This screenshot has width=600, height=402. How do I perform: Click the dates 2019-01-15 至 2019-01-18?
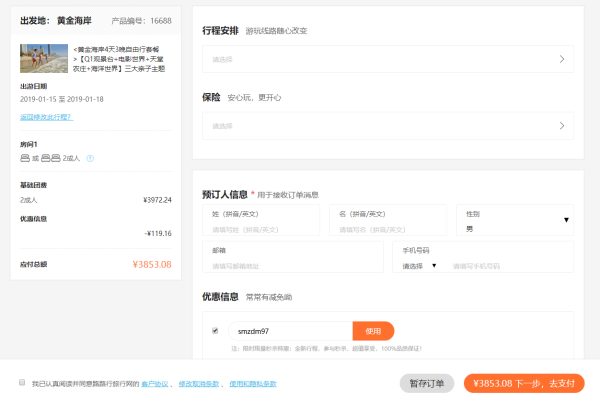[x=62, y=99]
